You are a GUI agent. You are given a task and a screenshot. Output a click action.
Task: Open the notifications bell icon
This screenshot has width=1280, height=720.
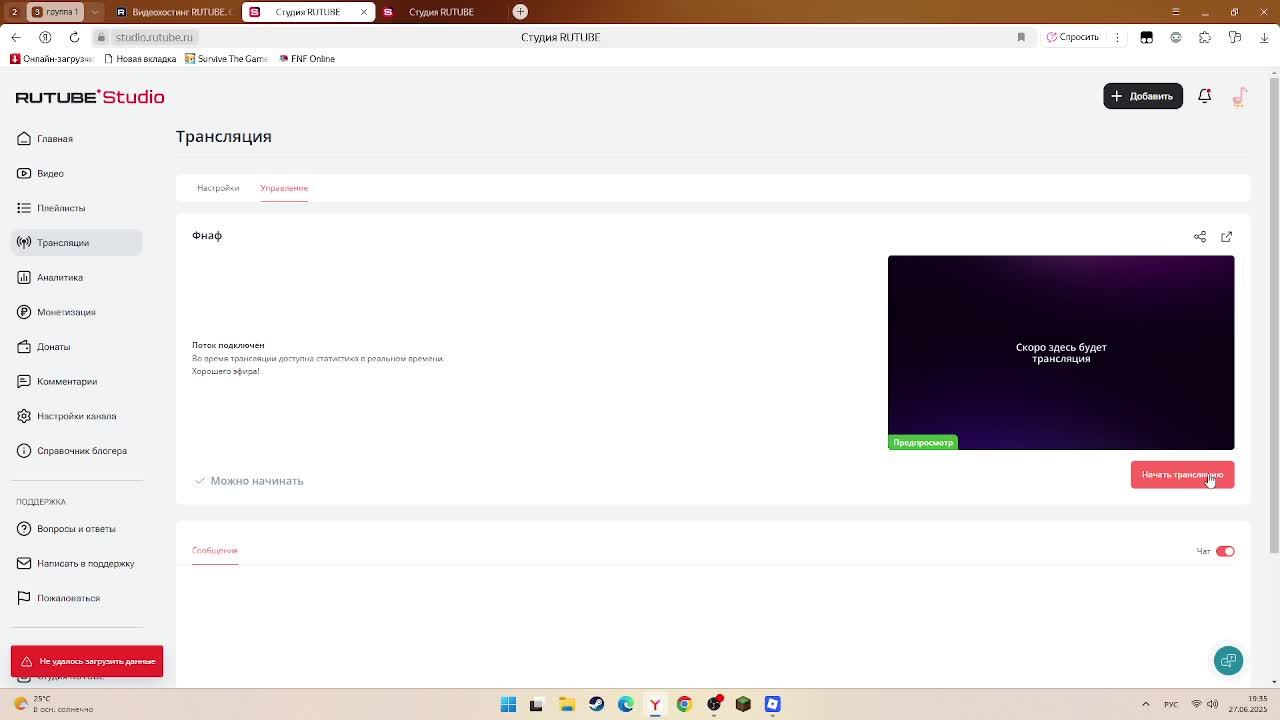pyautogui.click(x=1205, y=96)
